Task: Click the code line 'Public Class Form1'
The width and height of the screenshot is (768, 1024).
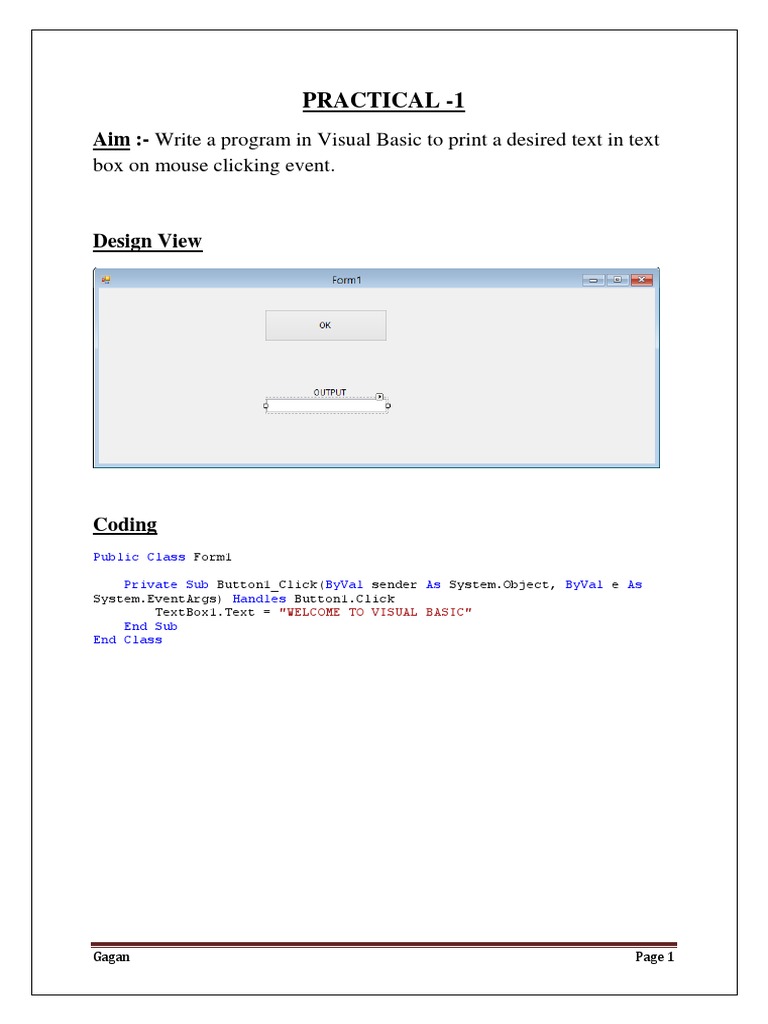Action: pos(162,557)
